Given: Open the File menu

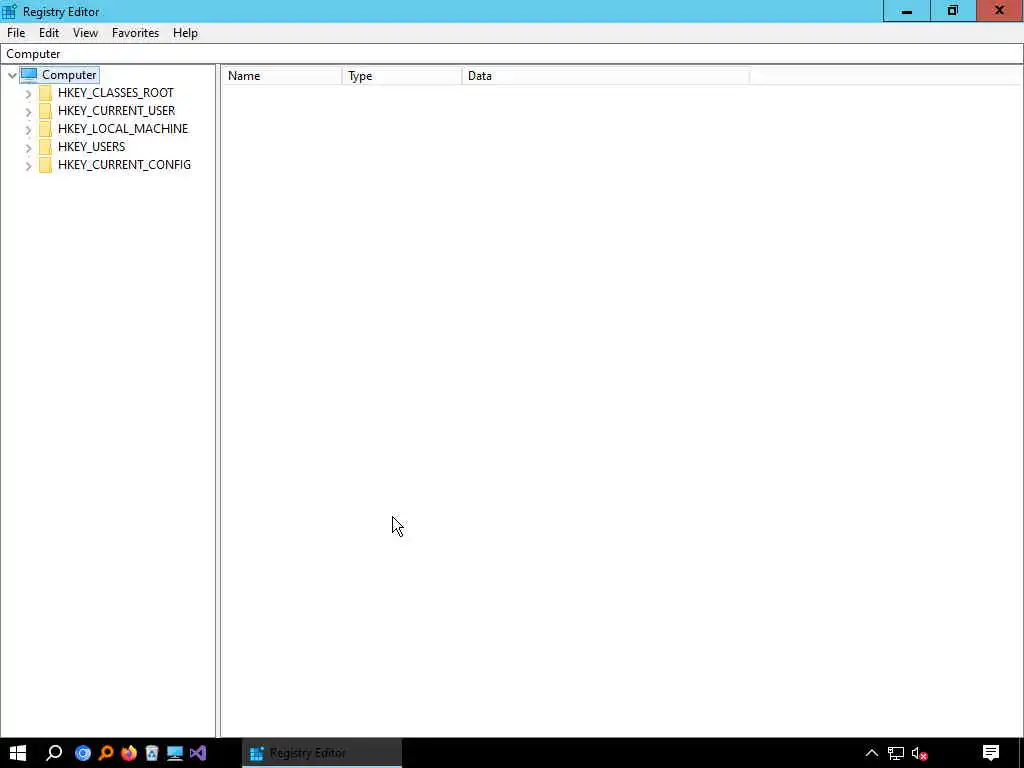Looking at the screenshot, I should (16, 33).
